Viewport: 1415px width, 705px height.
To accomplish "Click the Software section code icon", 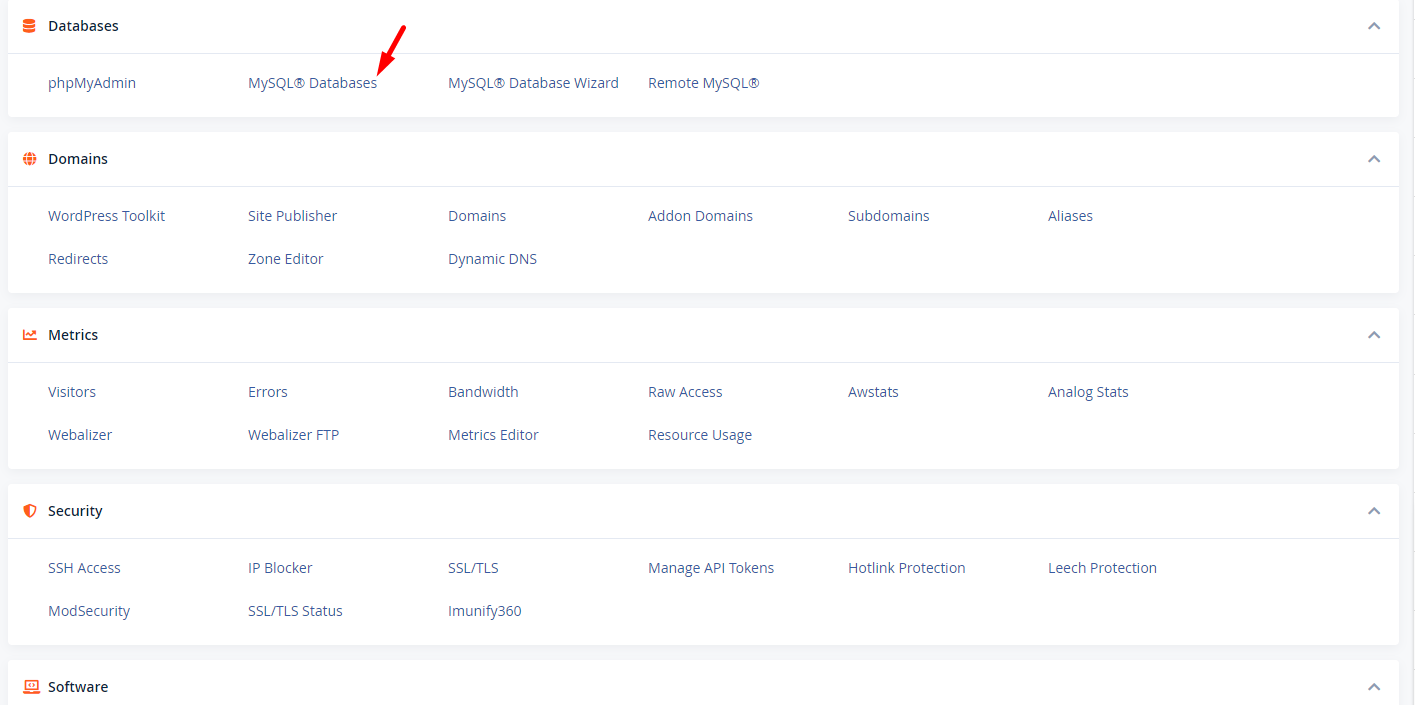I will (x=30, y=687).
